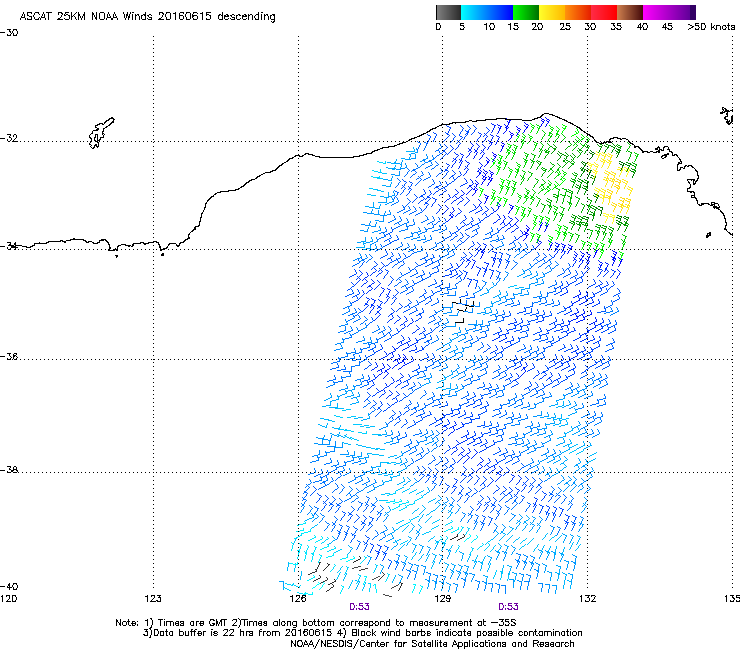Click the cyan-blue 5-15 knots color band
Image resolution: width=740 pixels, height=650 pixels.
[487, 12]
